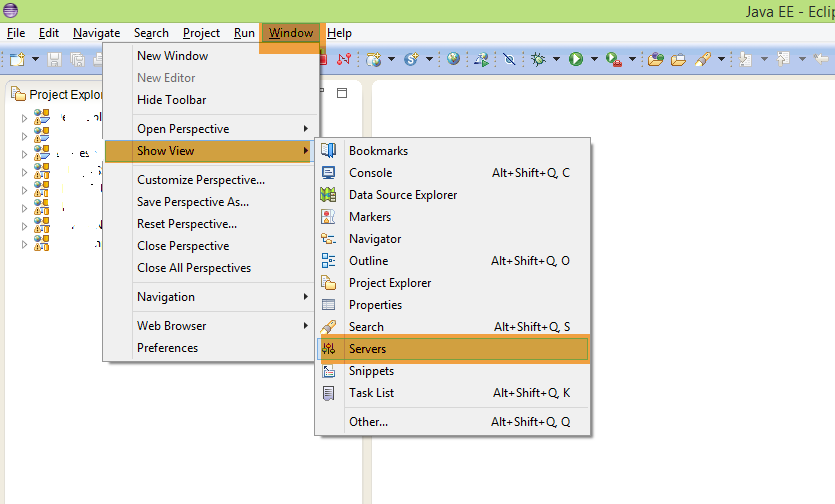Click the New wizard toolbar icon
Screen dimensions: 835x504
coord(17,59)
